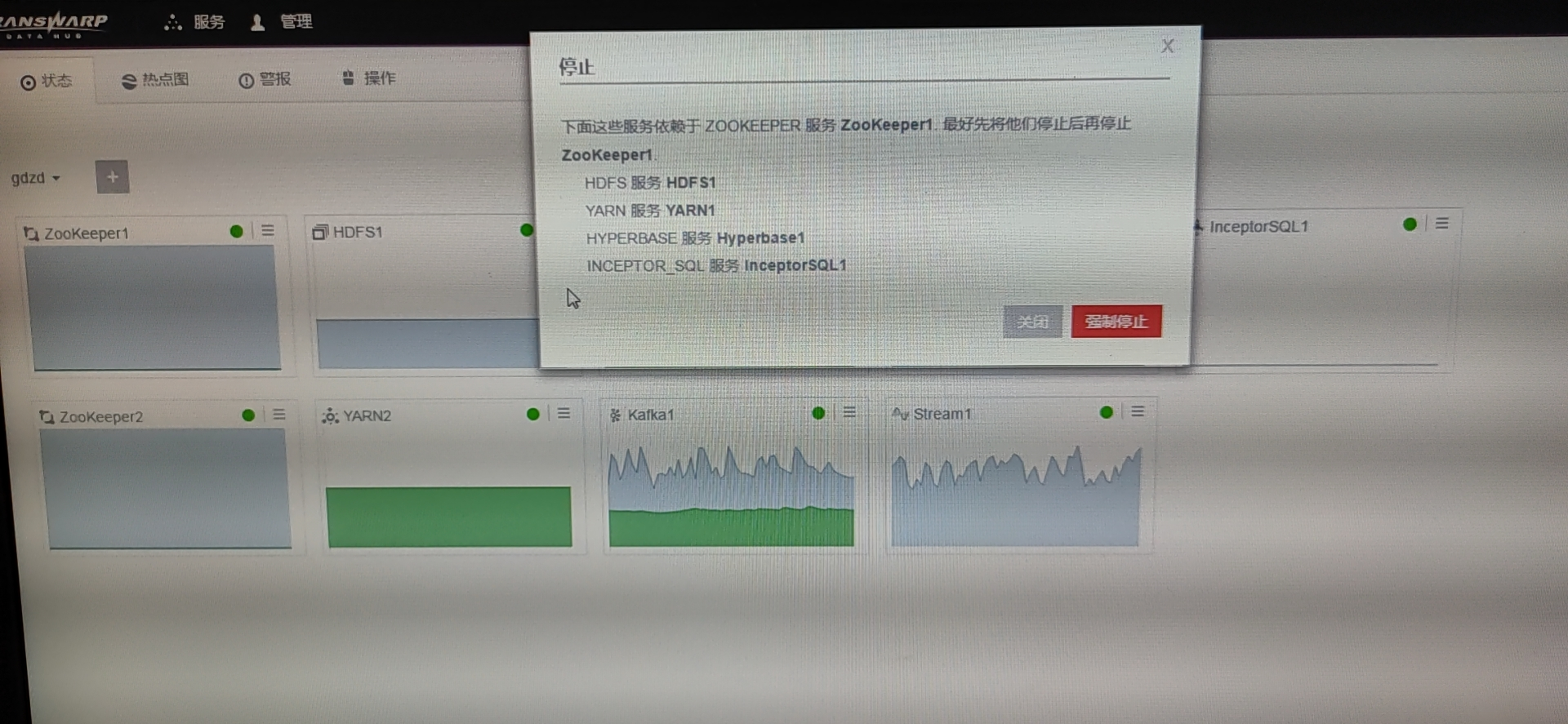Screen dimensions: 1568x724
Task: Open the ZooKeeper1 service title
Action: pyautogui.click(x=87, y=233)
